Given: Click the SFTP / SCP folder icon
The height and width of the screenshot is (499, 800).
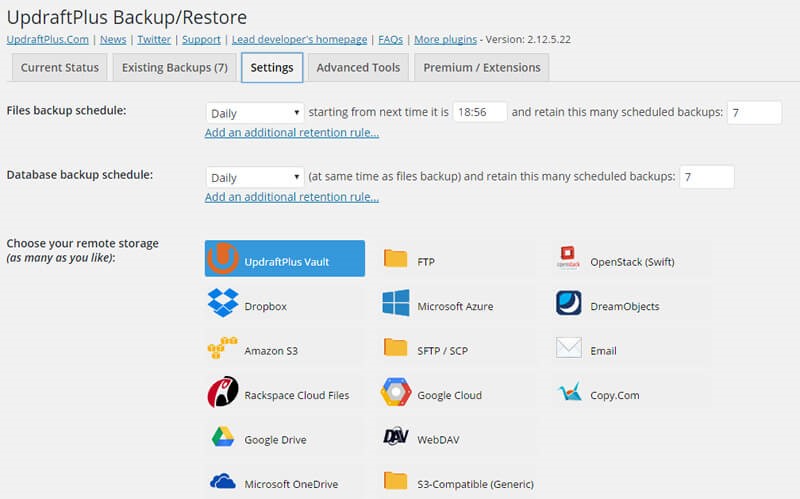Looking at the screenshot, I should [395, 347].
